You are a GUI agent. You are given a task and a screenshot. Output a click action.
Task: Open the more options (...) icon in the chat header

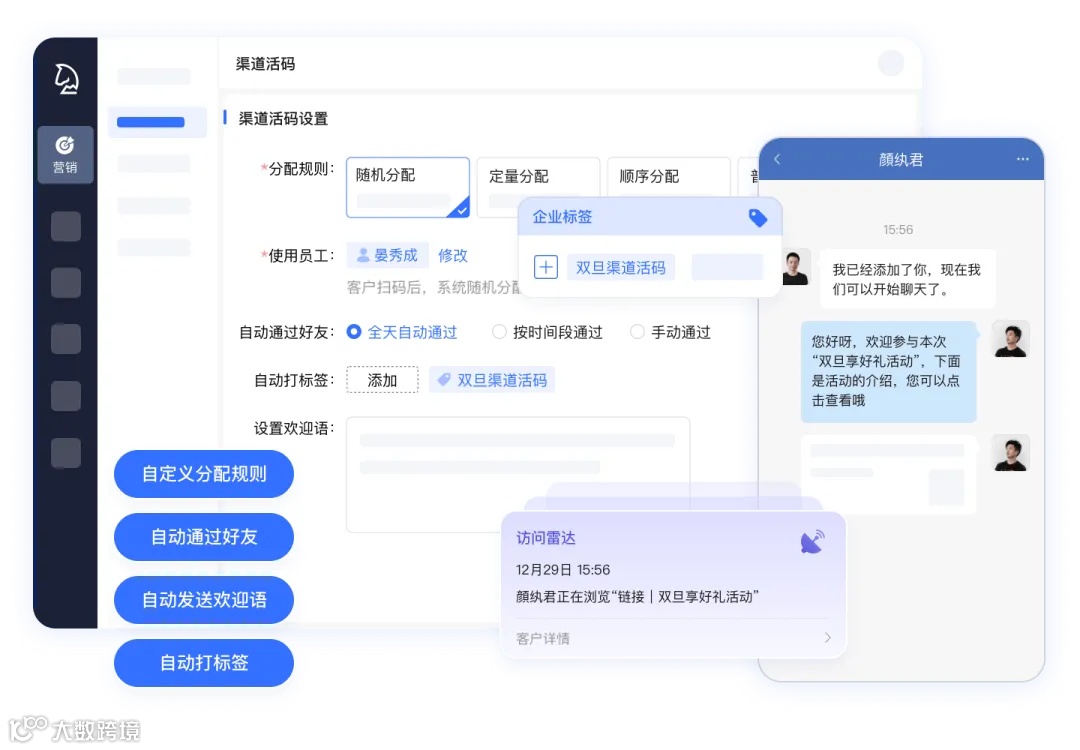point(1024,159)
